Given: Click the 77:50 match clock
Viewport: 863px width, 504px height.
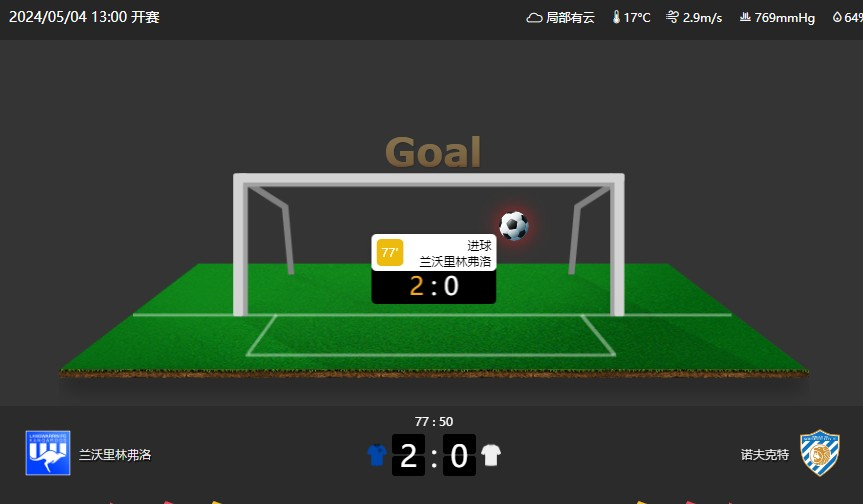Looking at the screenshot, I should (434, 421).
